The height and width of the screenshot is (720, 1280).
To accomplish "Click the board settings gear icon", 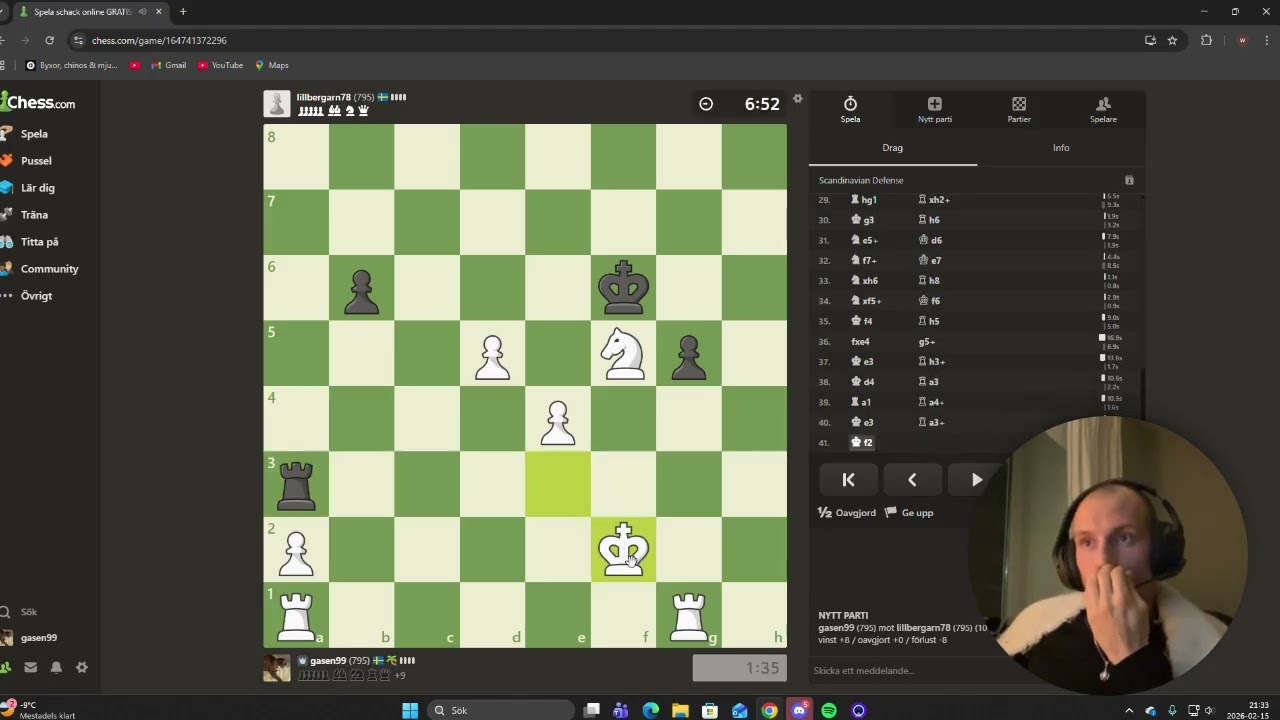I will [797, 98].
